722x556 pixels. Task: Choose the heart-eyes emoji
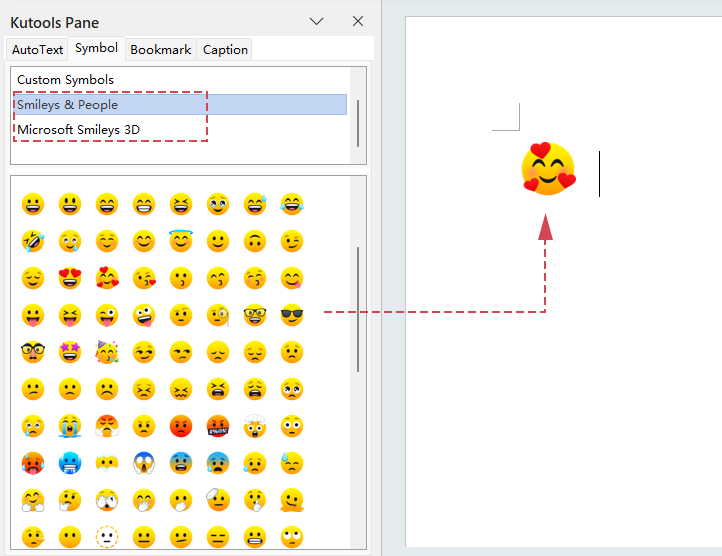click(x=70, y=278)
